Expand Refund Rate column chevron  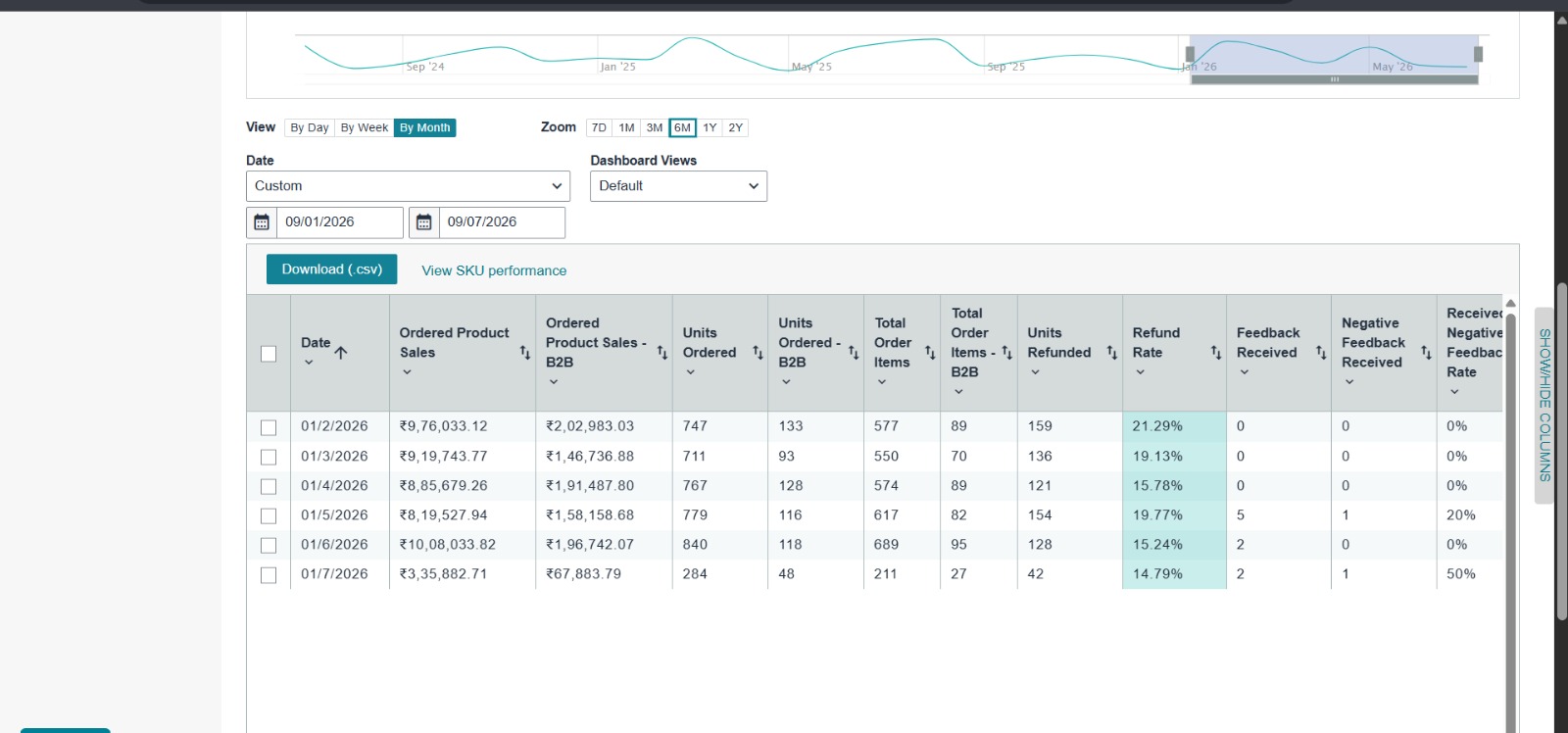(1140, 372)
